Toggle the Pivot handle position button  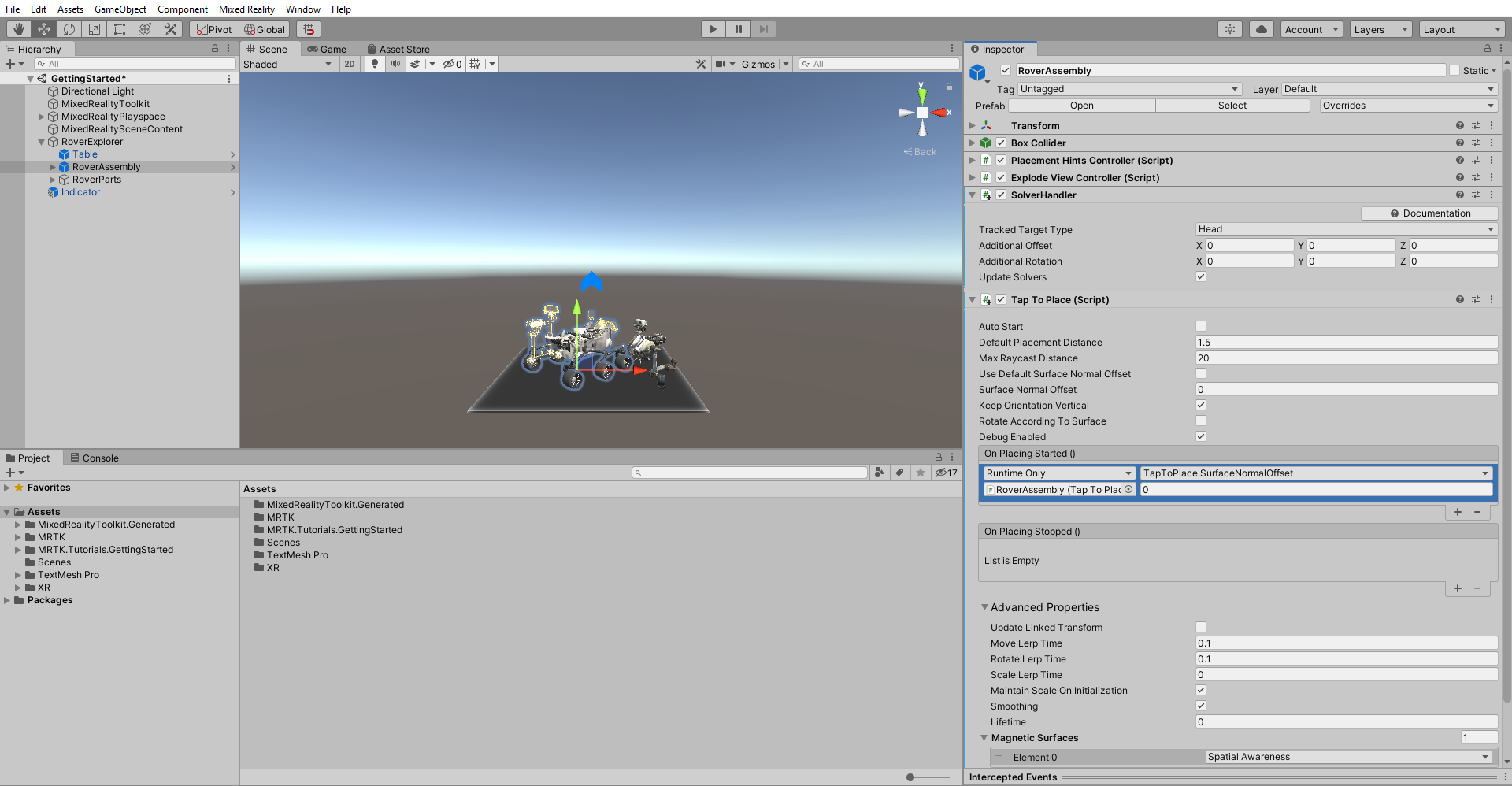(214, 29)
